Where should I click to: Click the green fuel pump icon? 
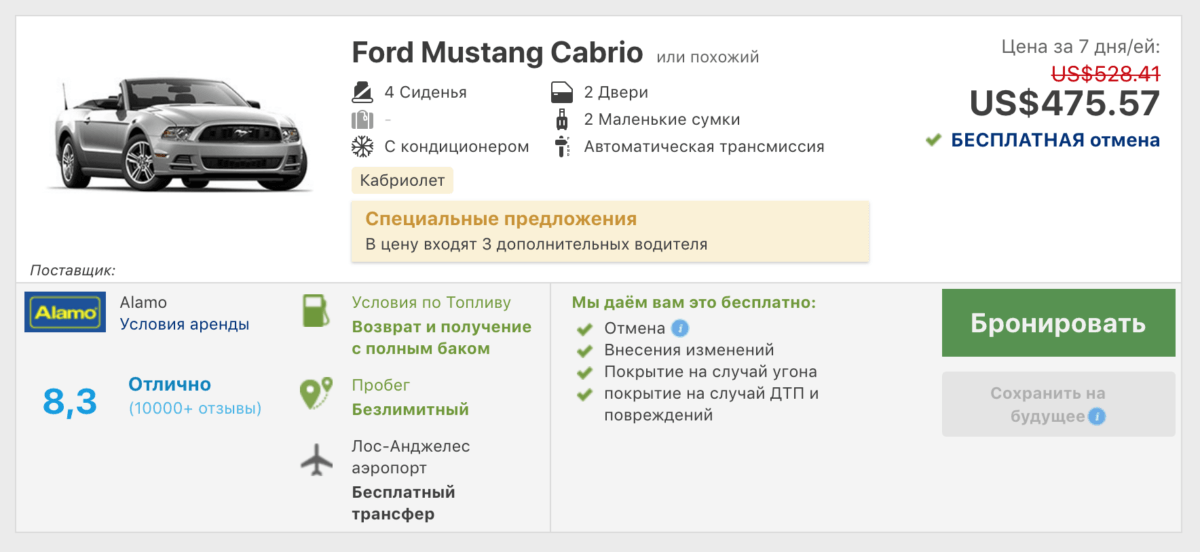pyautogui.click(x=316, y=312)
